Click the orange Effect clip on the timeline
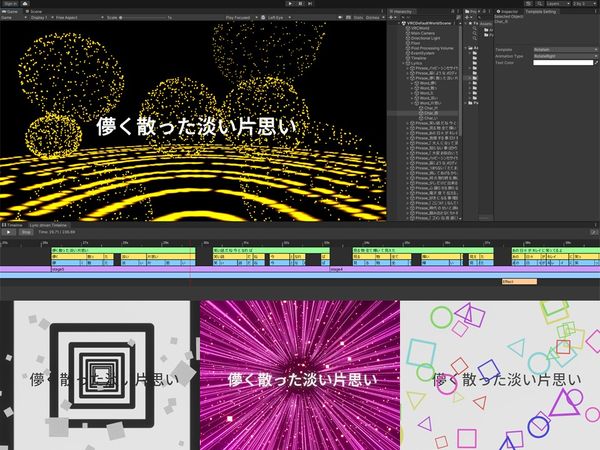 (x=519, y=282)
